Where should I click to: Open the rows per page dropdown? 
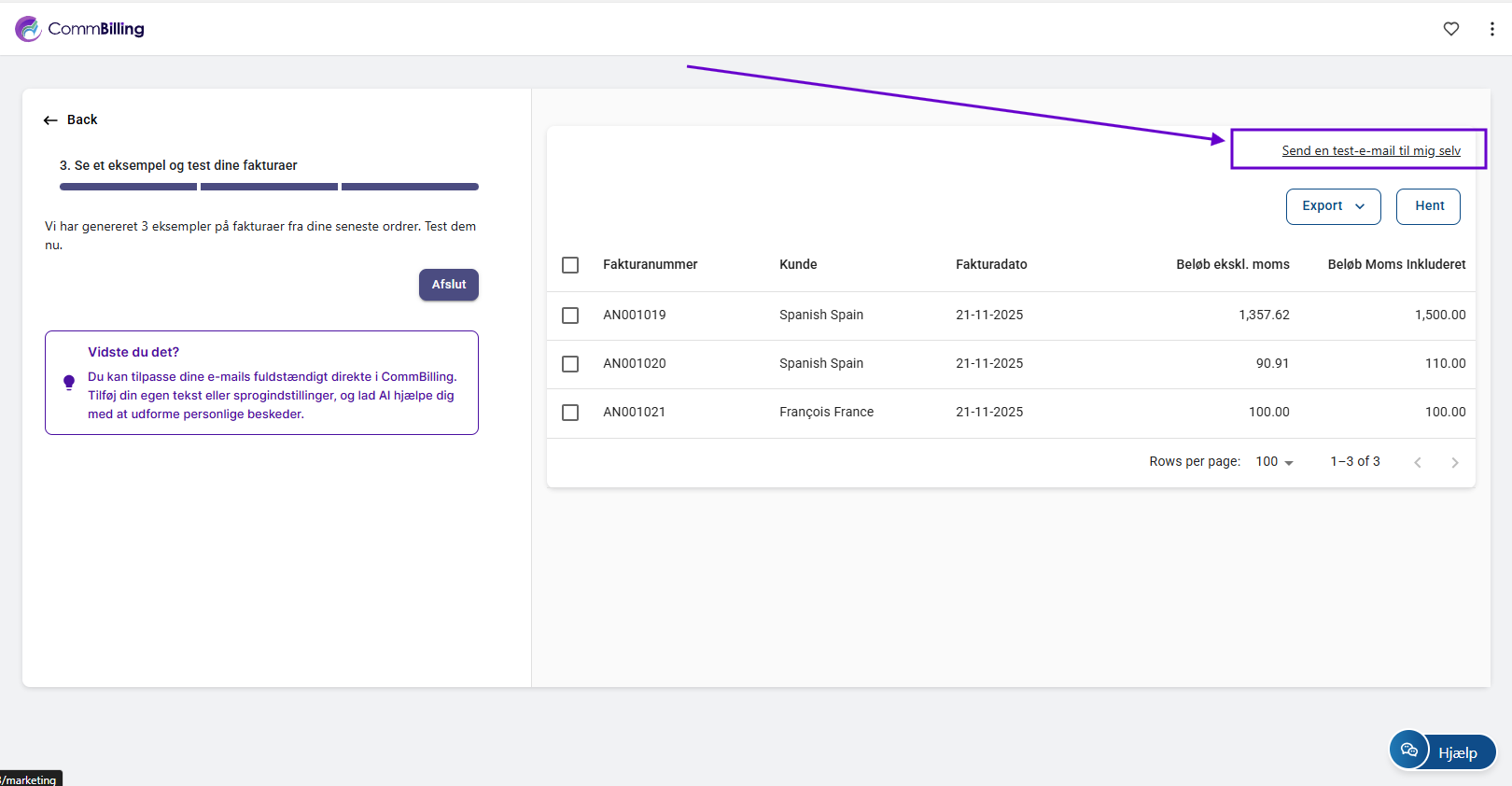[1274, 462]
